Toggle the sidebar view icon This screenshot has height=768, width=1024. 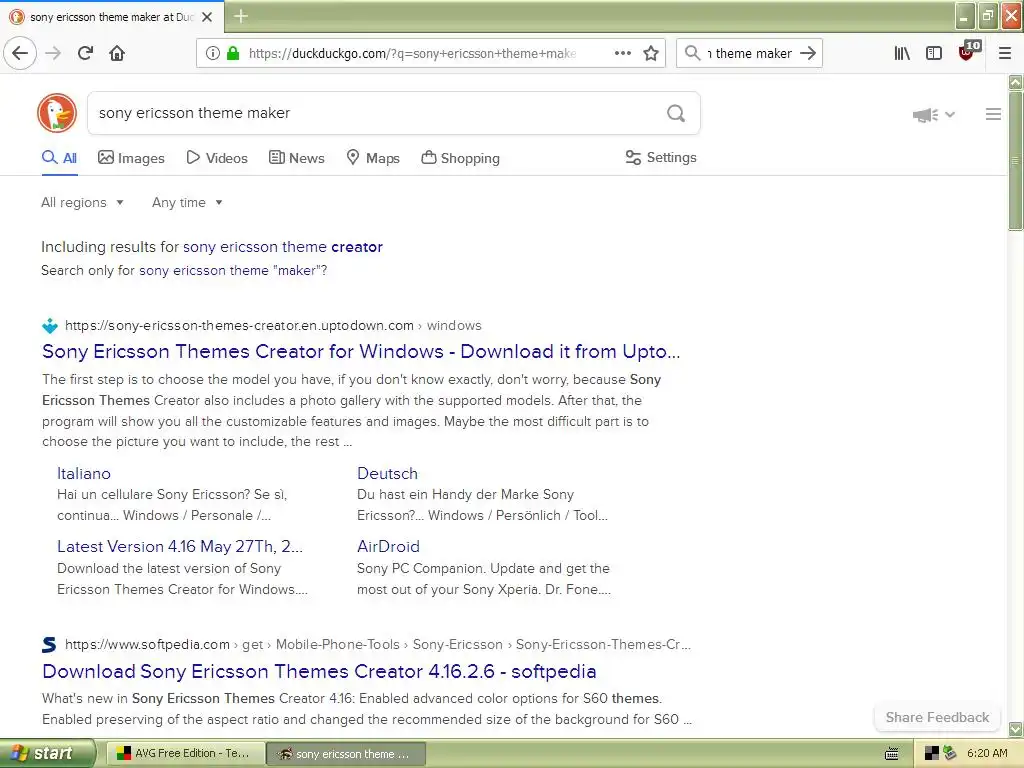coord(934,53)
